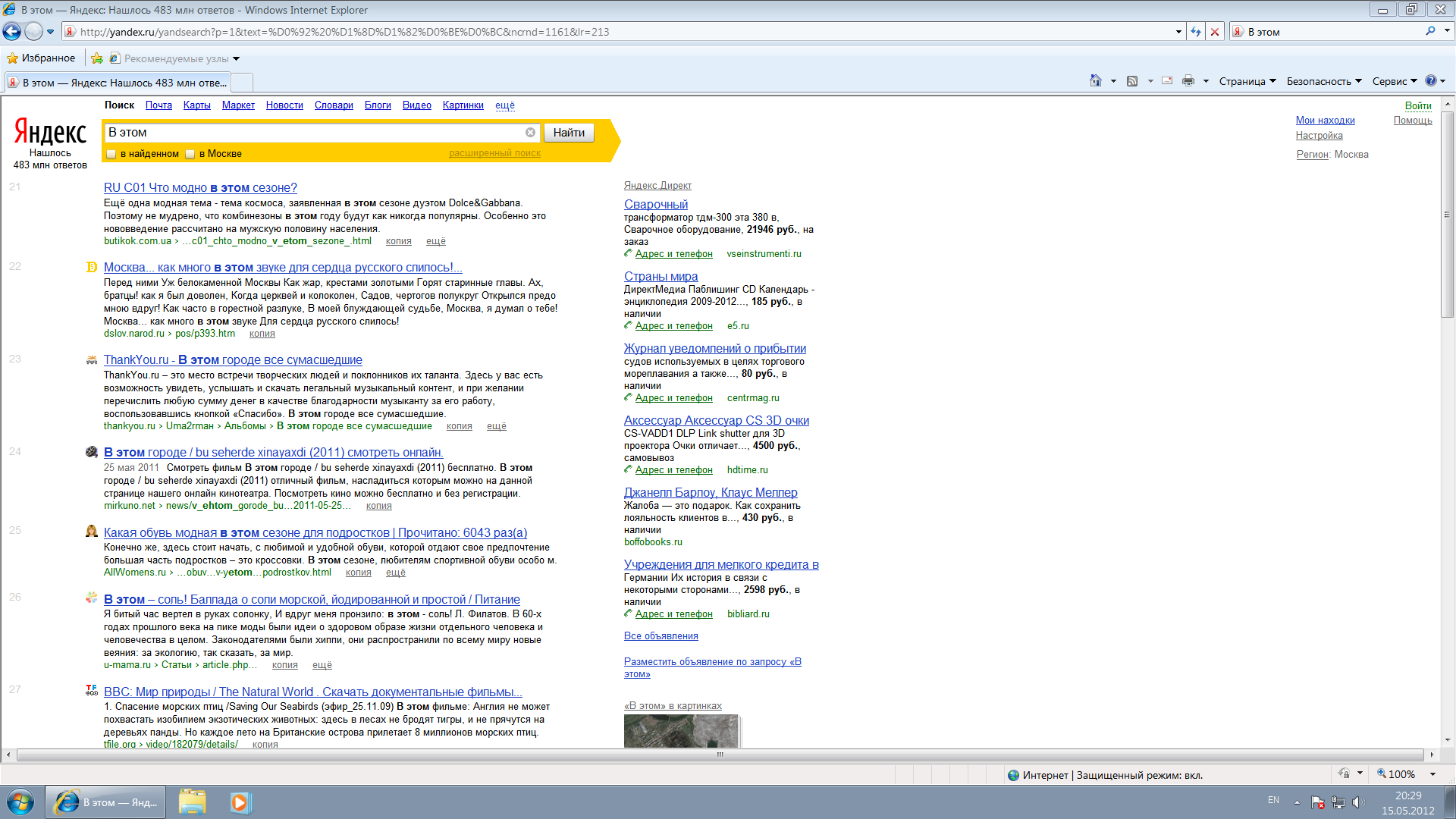Open the 'расширенный поиск' link

point(494,153)
